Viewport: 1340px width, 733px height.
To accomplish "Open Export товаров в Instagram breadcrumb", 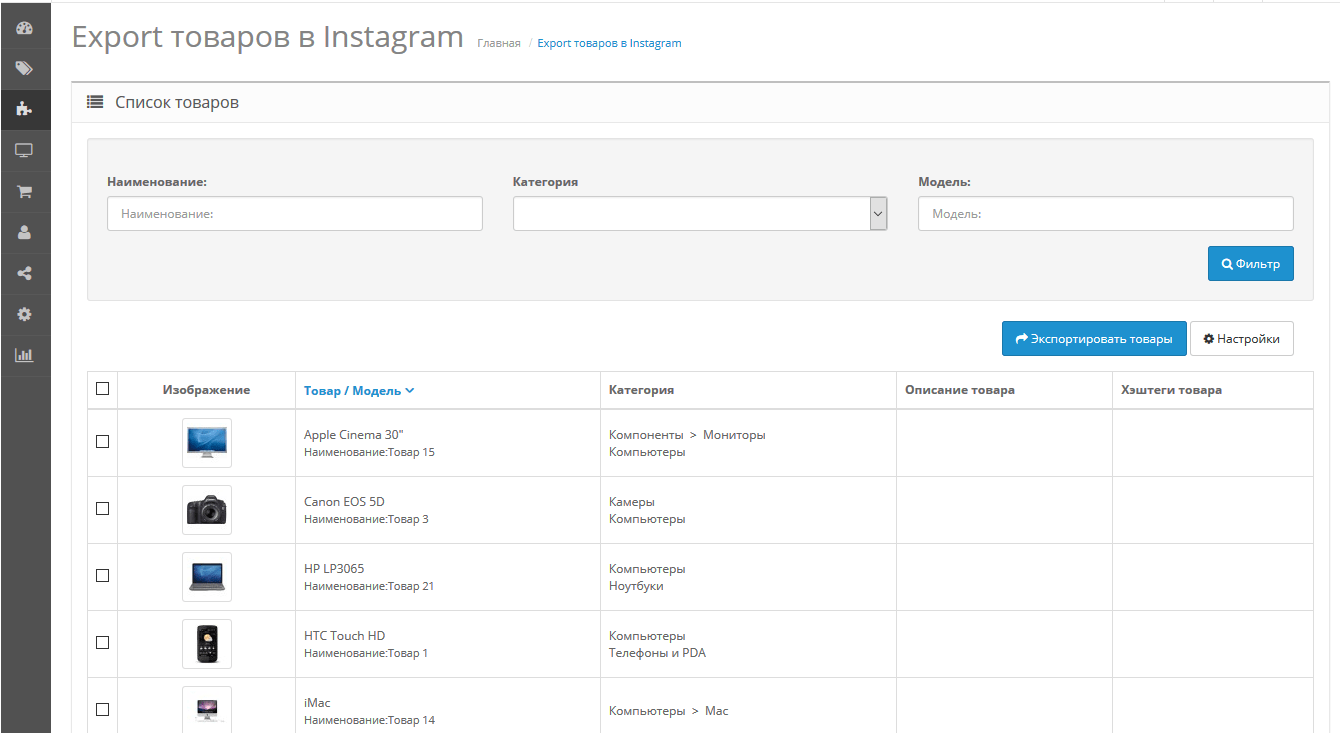I will [x=609, y=43].
